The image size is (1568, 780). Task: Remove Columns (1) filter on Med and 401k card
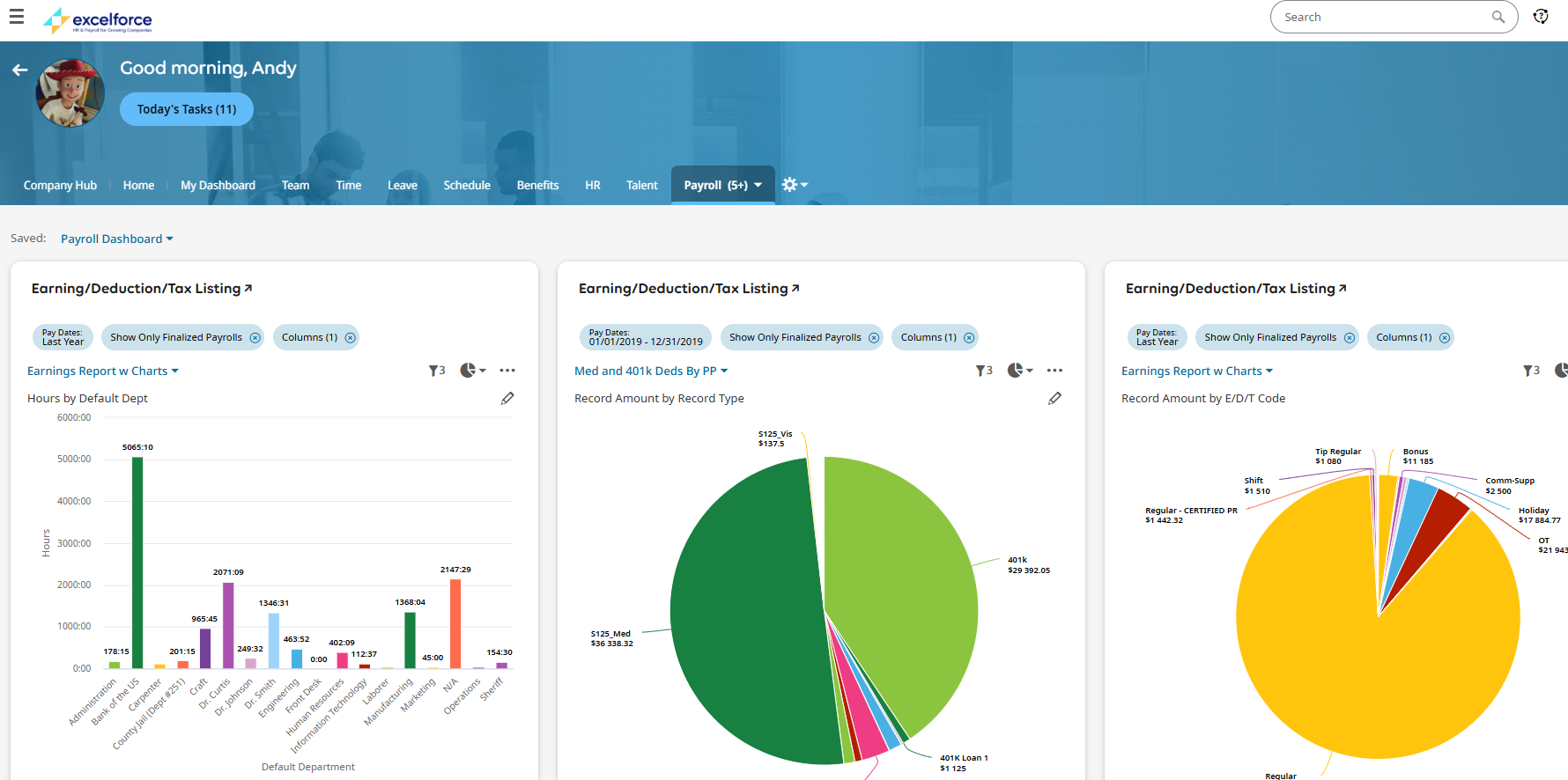click(x=969, y=338)
